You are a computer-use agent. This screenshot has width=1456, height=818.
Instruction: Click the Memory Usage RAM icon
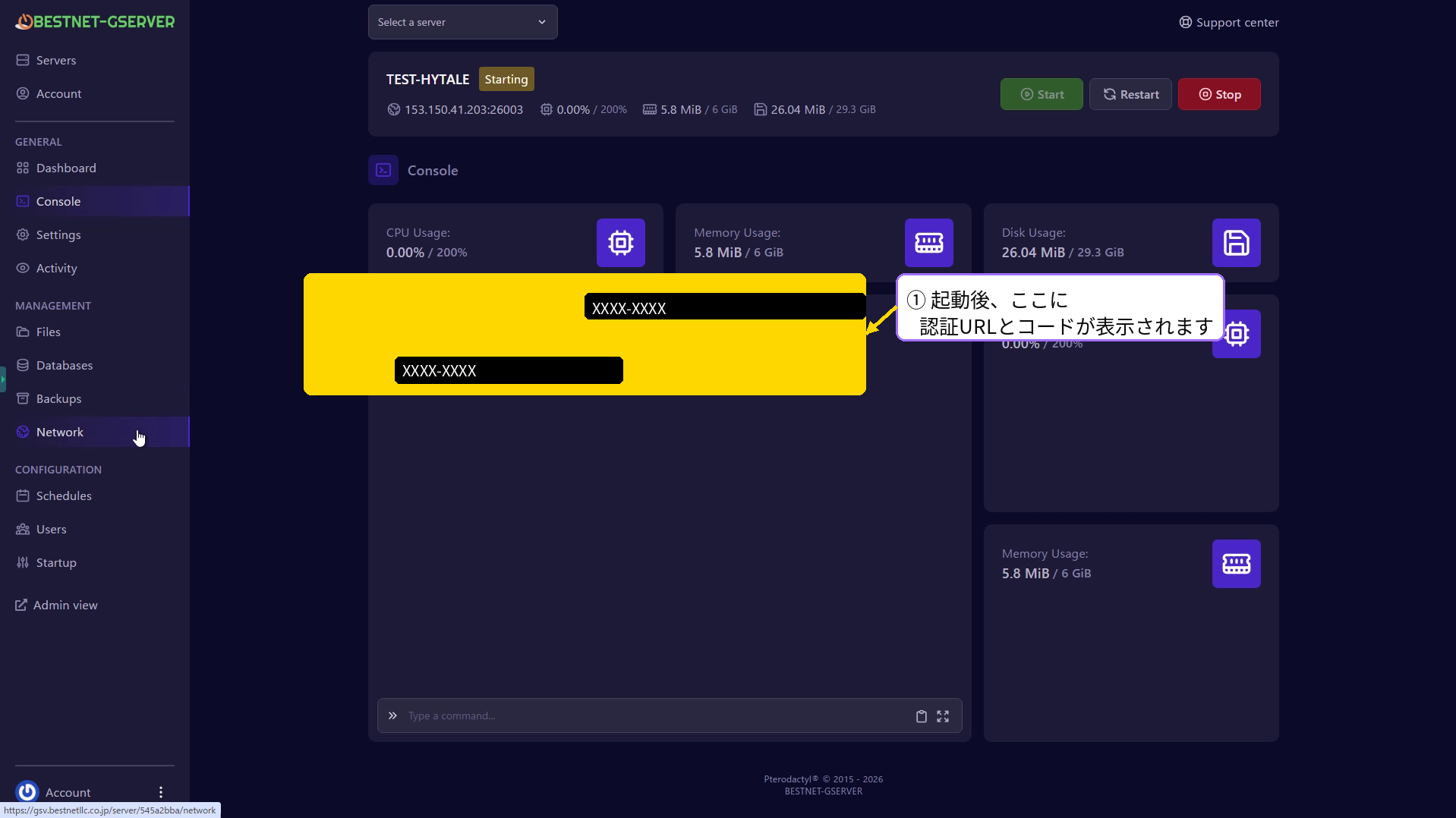point(928,243)
